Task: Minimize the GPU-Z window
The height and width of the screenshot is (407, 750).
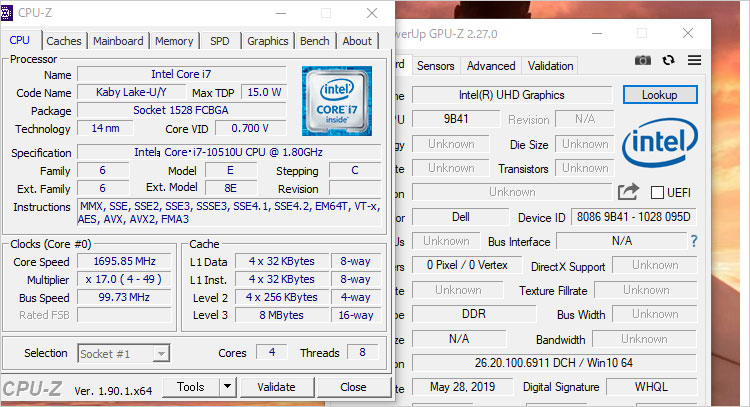Action: click(x=596, y=33)
